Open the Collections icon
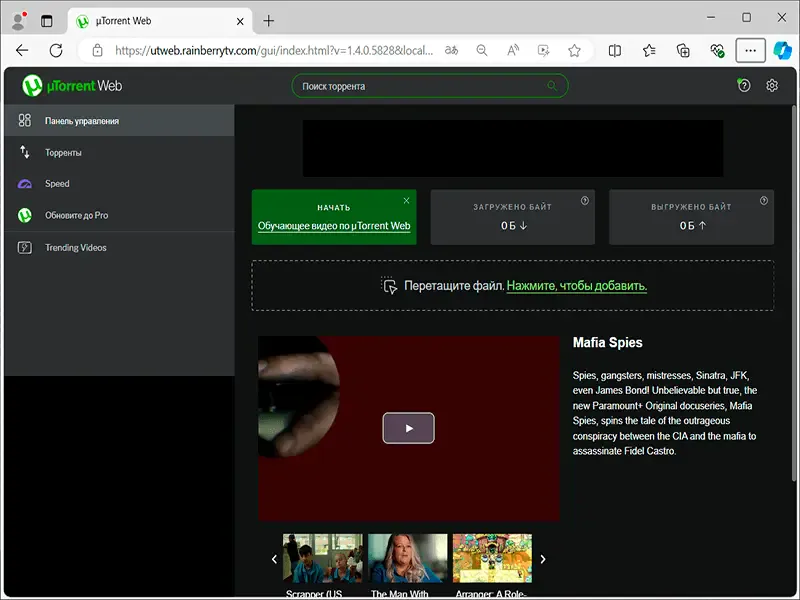 [x=683, y=50]
